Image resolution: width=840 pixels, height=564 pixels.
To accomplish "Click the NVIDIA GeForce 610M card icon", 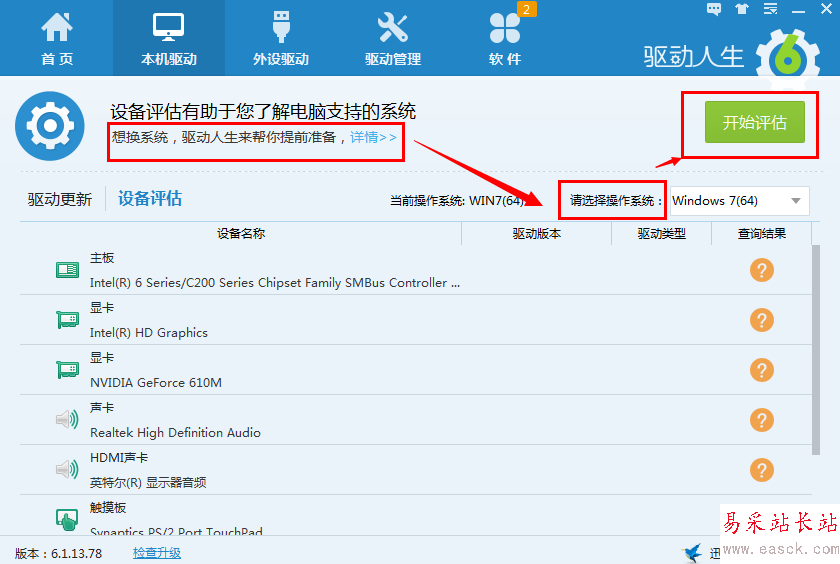I will (68, 370).
